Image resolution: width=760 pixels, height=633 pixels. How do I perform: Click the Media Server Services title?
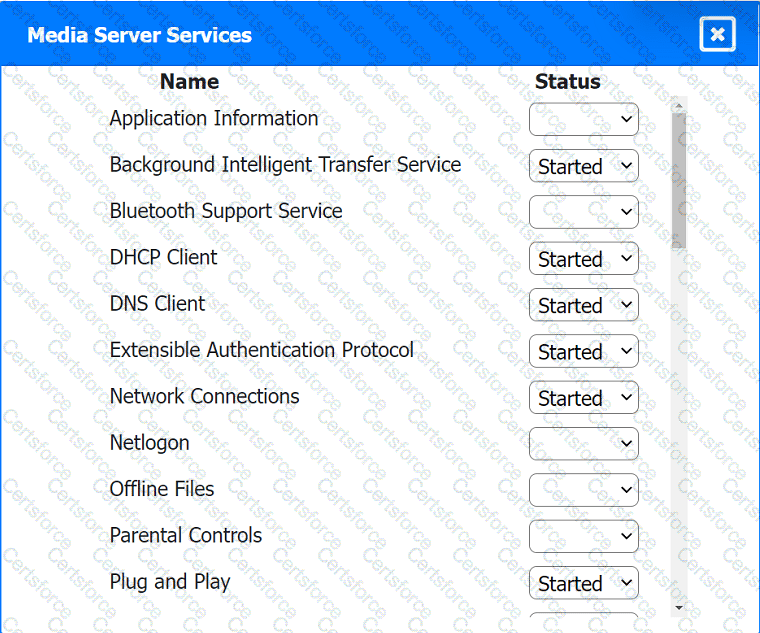(x=139, y=36)
